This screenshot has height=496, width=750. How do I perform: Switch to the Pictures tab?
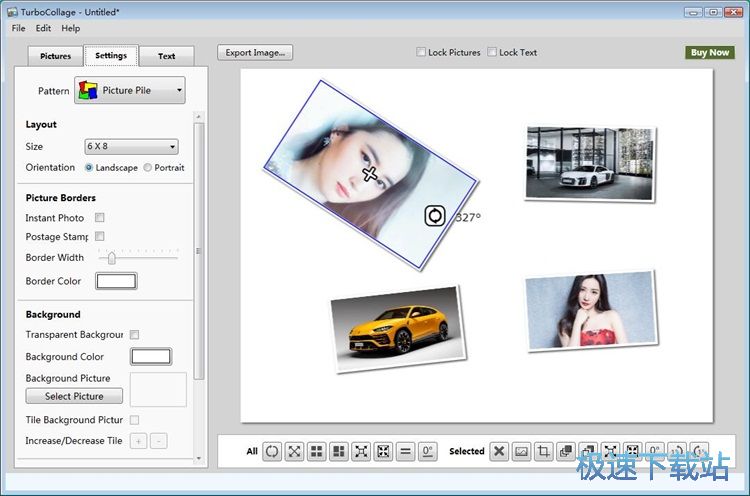[x=56, y=56]
